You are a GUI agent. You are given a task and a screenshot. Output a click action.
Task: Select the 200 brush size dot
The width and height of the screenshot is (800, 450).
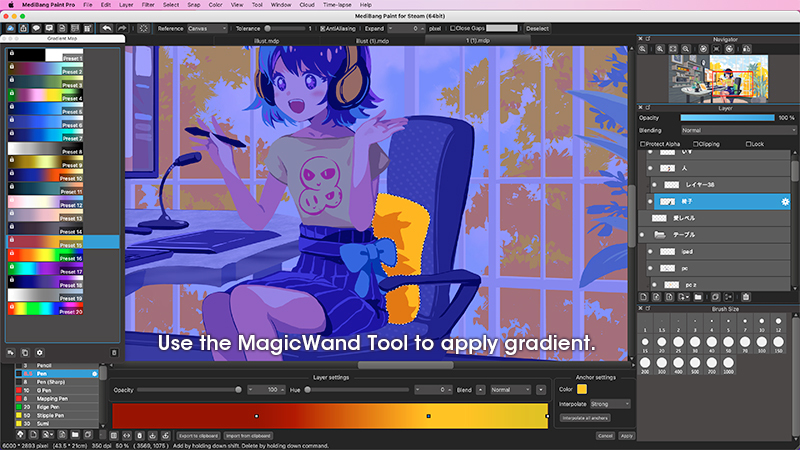click(645, 363)
